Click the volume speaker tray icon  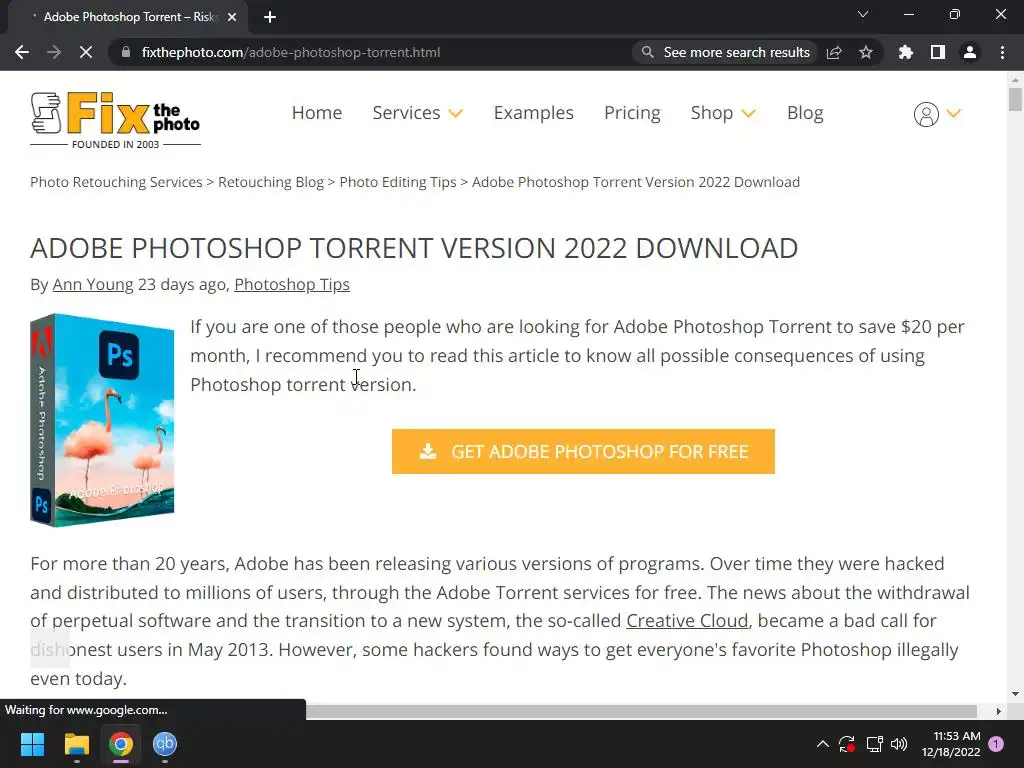899,744
